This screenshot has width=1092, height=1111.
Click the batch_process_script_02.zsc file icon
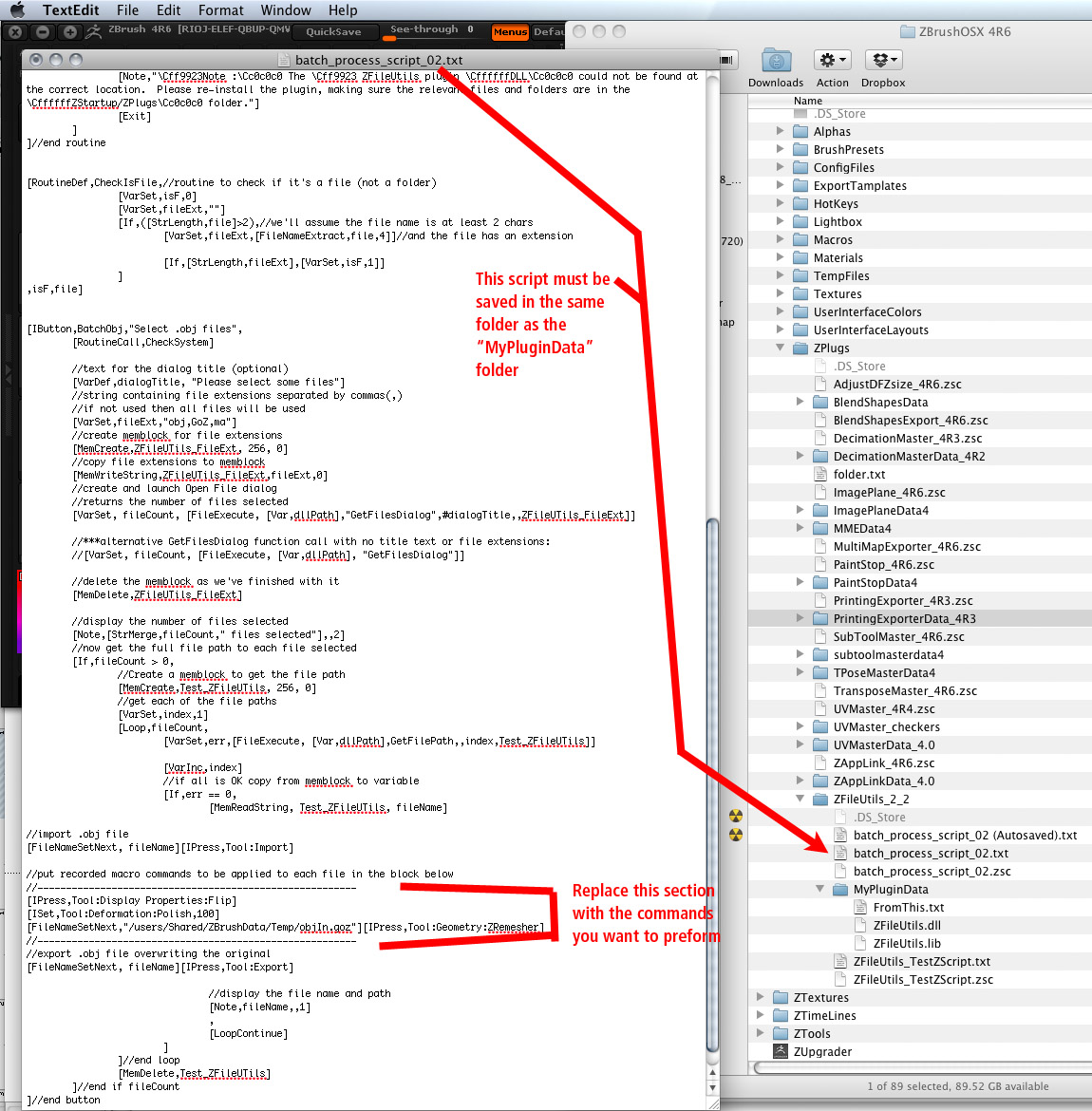[x=839, y=871]
